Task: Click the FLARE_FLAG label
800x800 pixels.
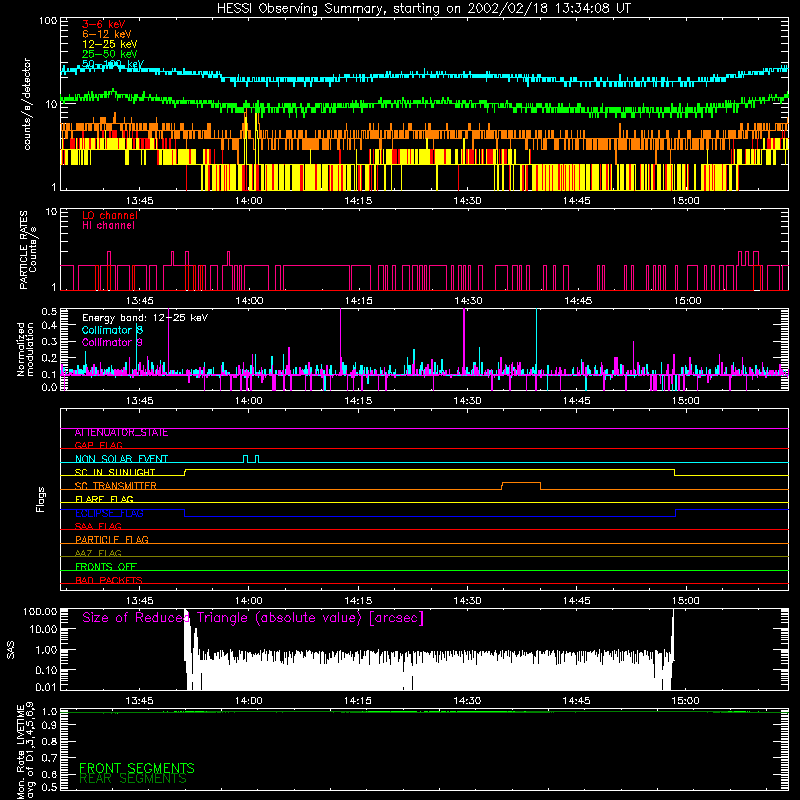Action: (104, 499)
